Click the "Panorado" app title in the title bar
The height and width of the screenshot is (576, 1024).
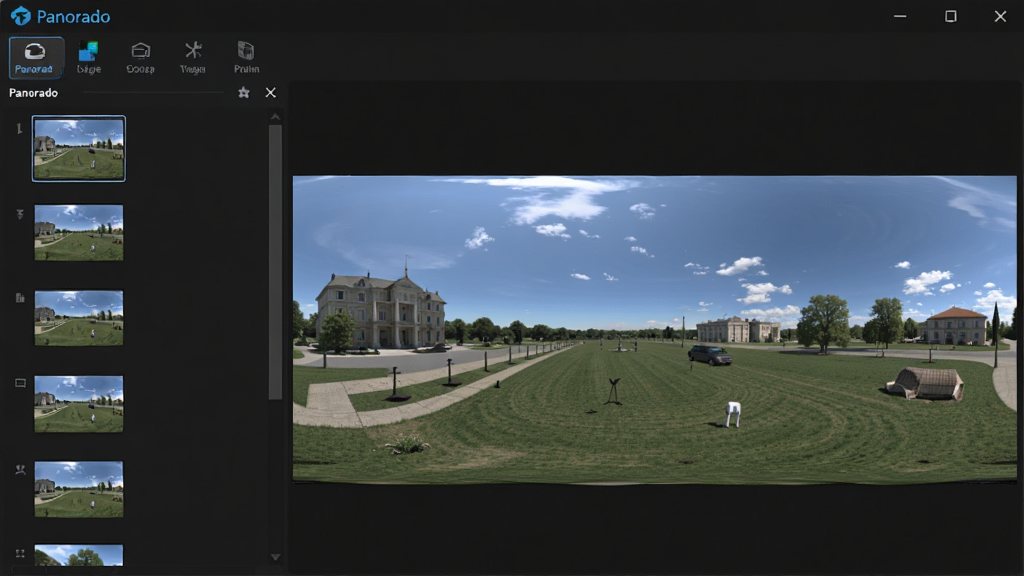point(73,16)
